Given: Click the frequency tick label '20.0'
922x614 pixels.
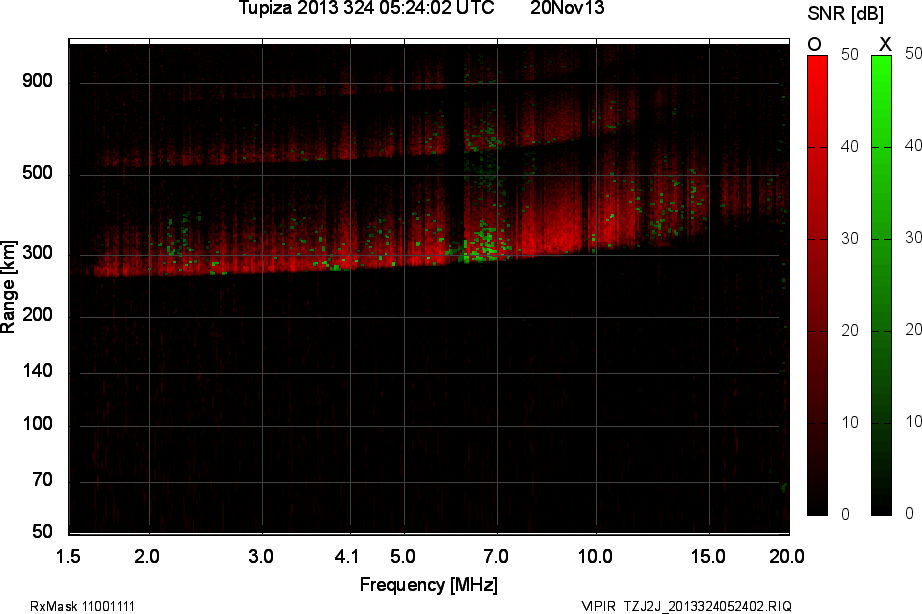Looking at the screenshot, I should click(x=787, y=556).
